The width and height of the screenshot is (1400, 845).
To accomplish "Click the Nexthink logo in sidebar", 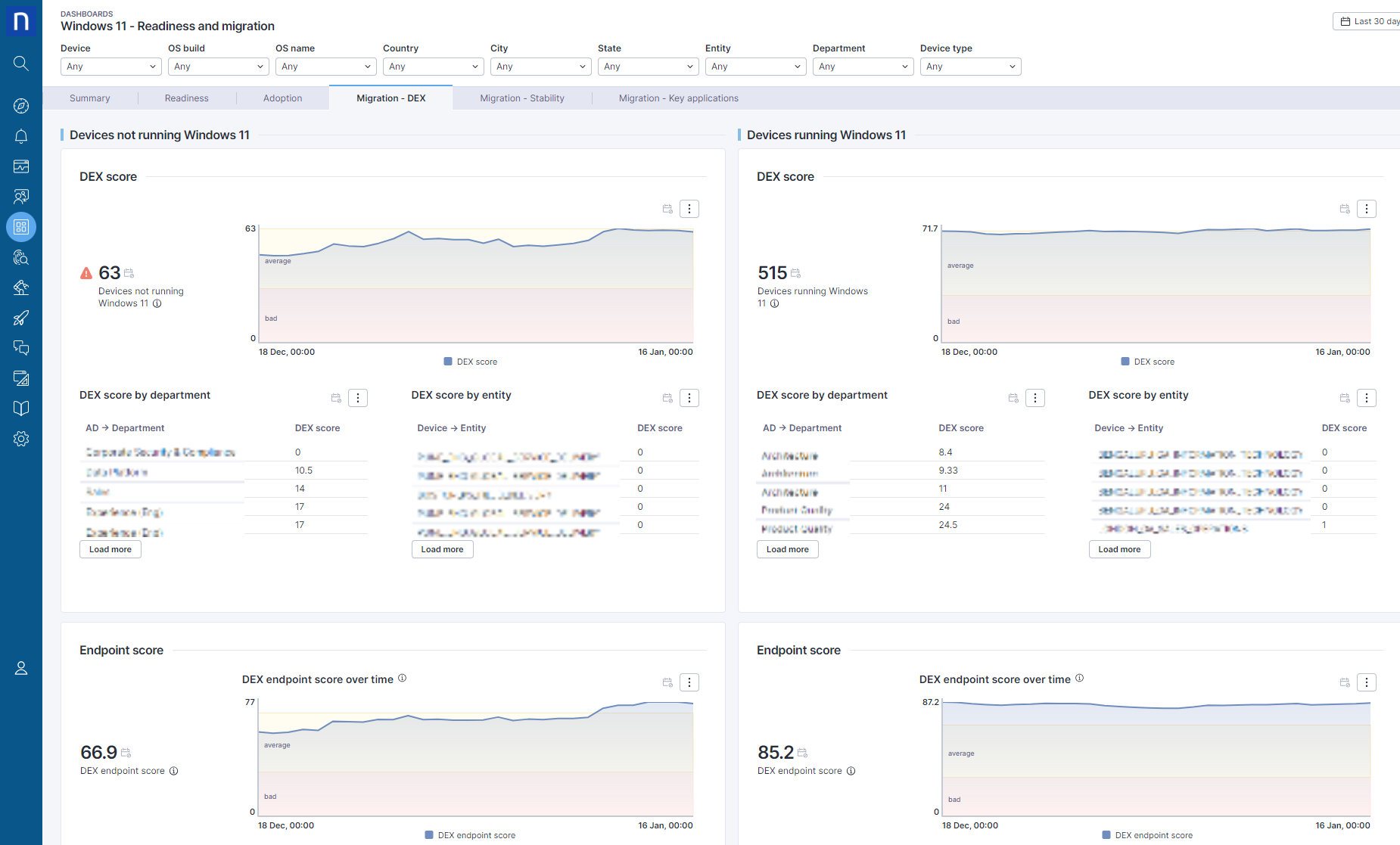I will click(x=21, y=20).
